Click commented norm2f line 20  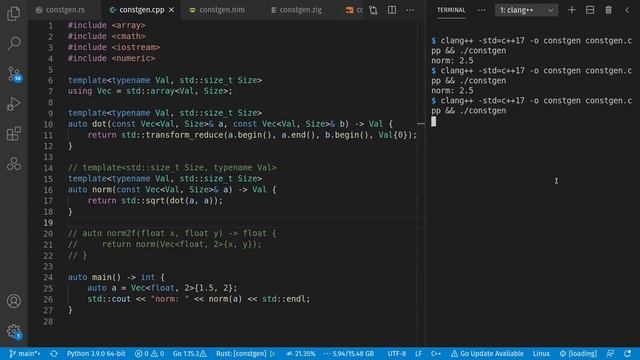click(172, 233)
